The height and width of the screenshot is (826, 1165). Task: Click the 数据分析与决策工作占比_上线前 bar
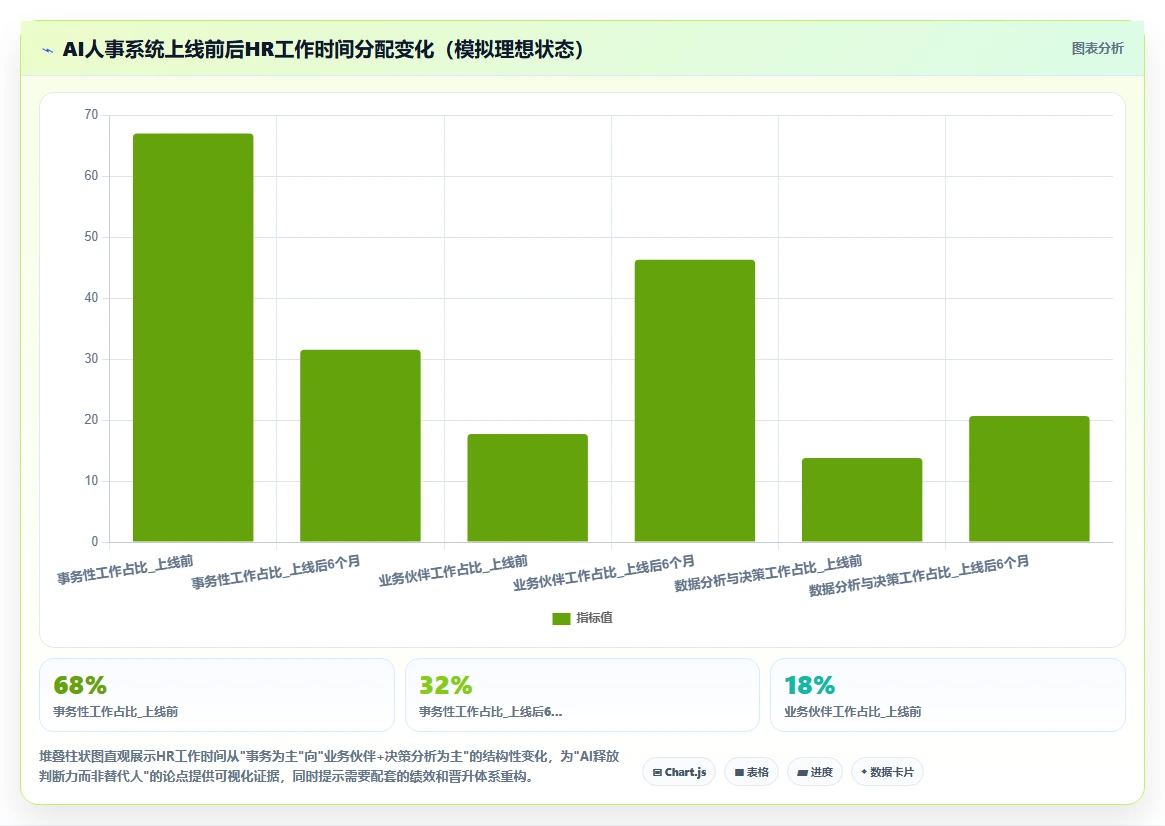pyautogui.click(x=862, y=500)
